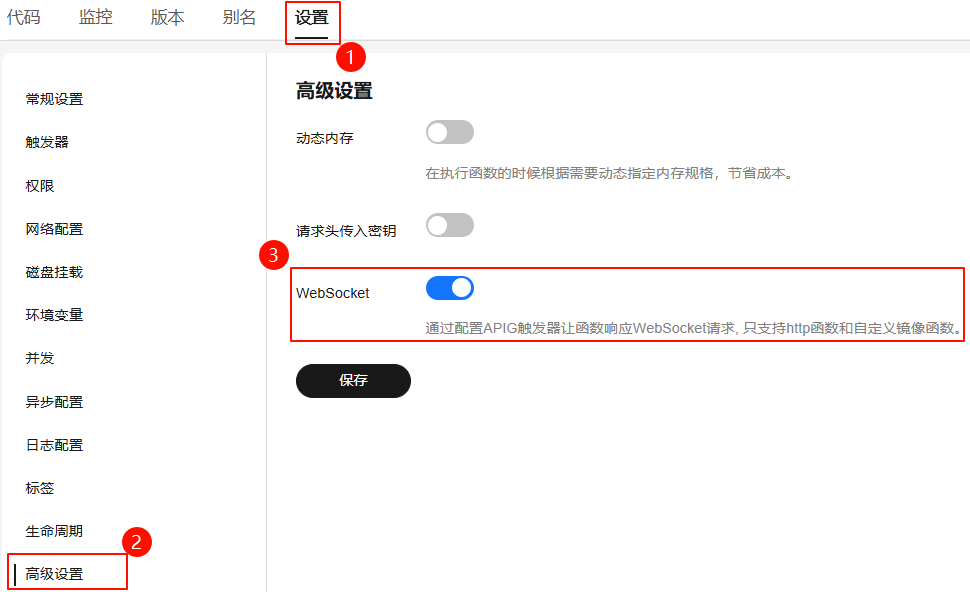Image resolution: width=970 pixels, height=592 pixels.
Task: Turn on 请求头传入密钥 toggle
Action: coord(449,225)
